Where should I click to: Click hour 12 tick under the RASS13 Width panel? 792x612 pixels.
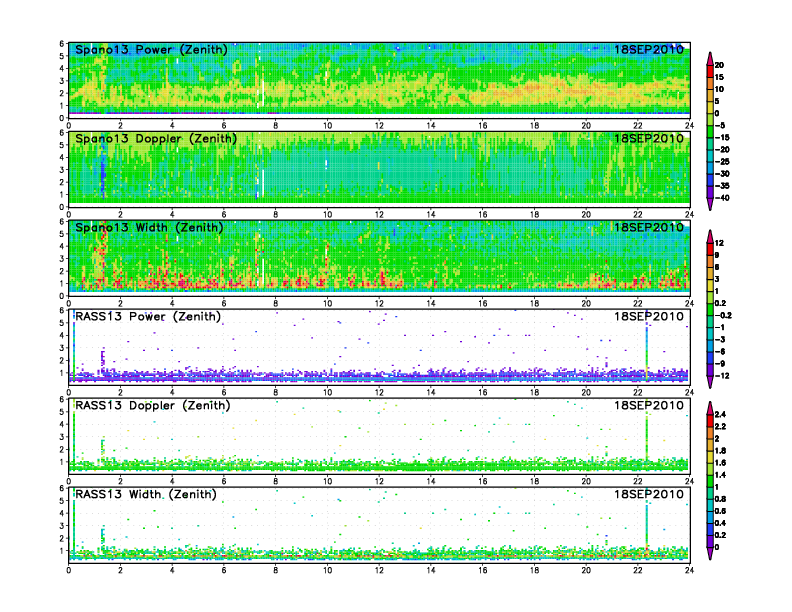379,571
